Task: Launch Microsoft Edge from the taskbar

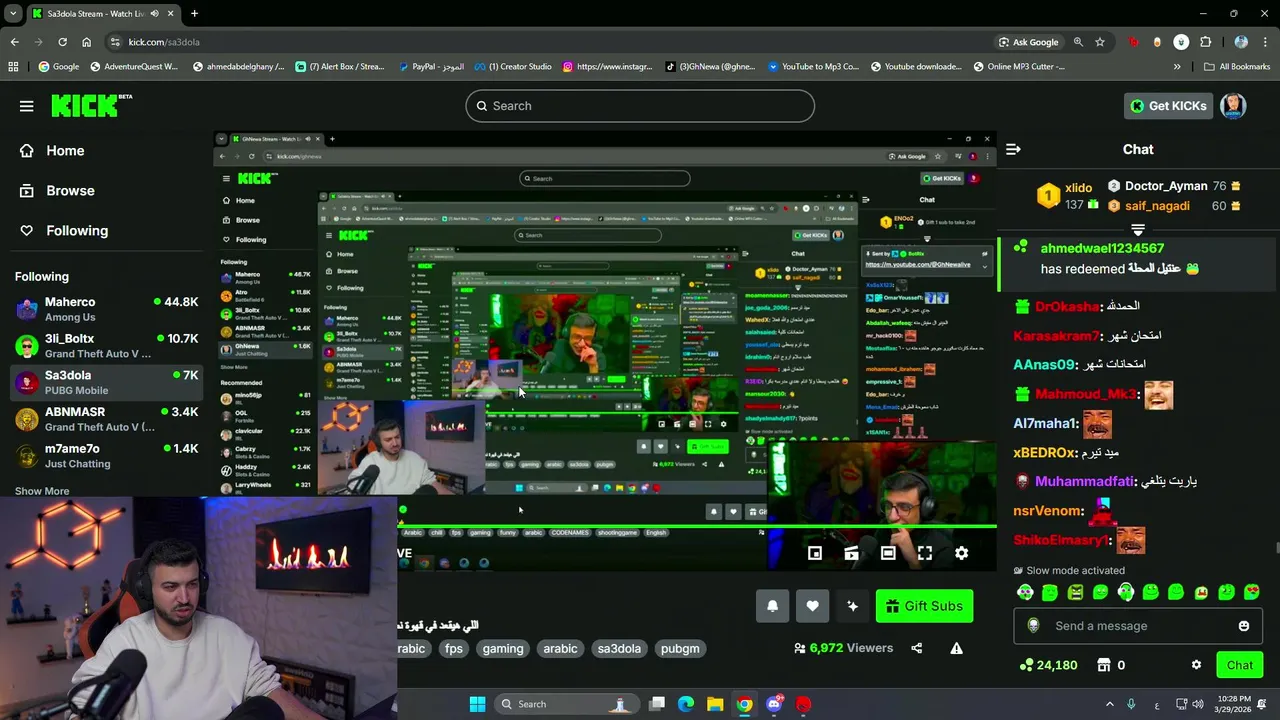Action: (x=686, y=704)
